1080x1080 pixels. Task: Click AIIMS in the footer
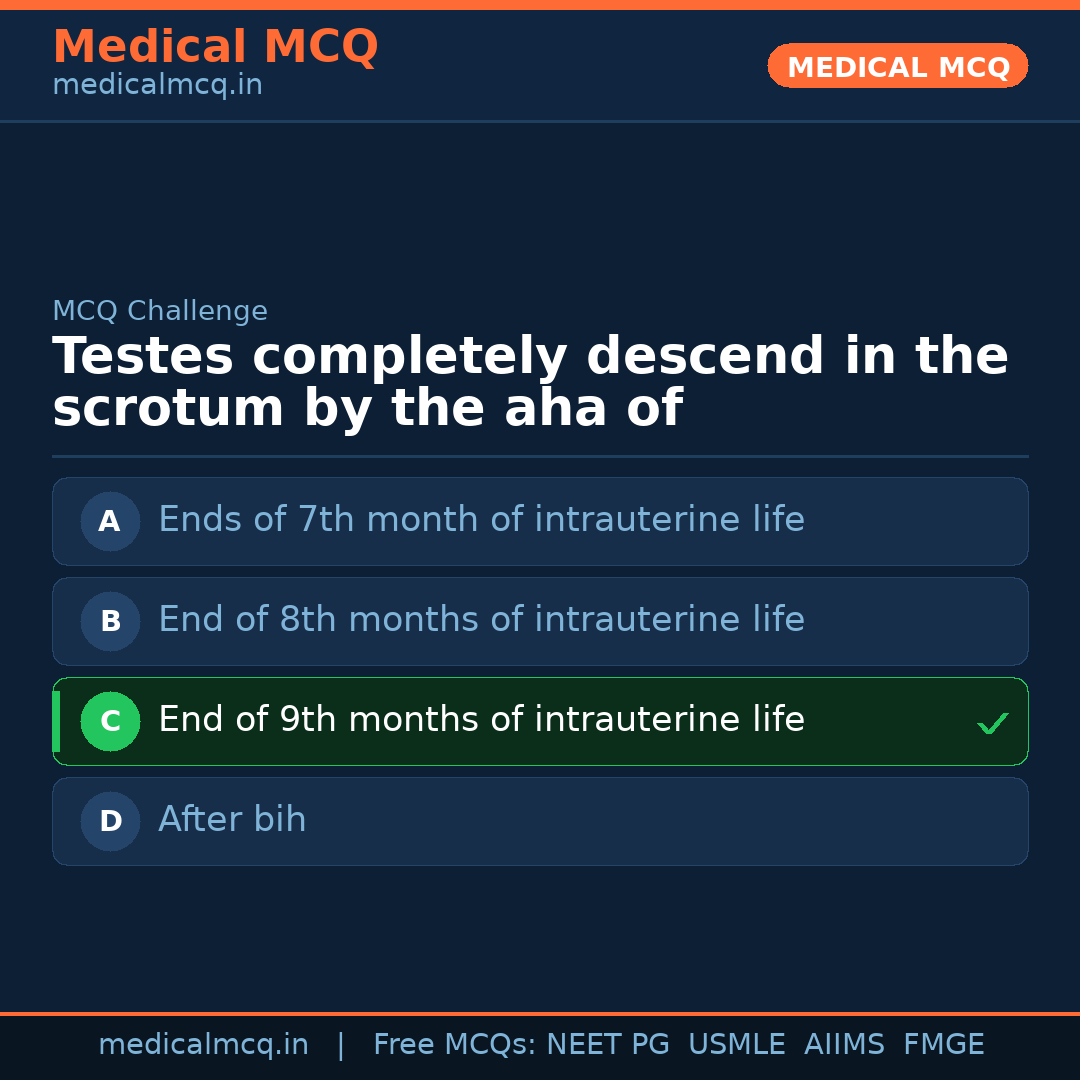tap(844, 1045)
